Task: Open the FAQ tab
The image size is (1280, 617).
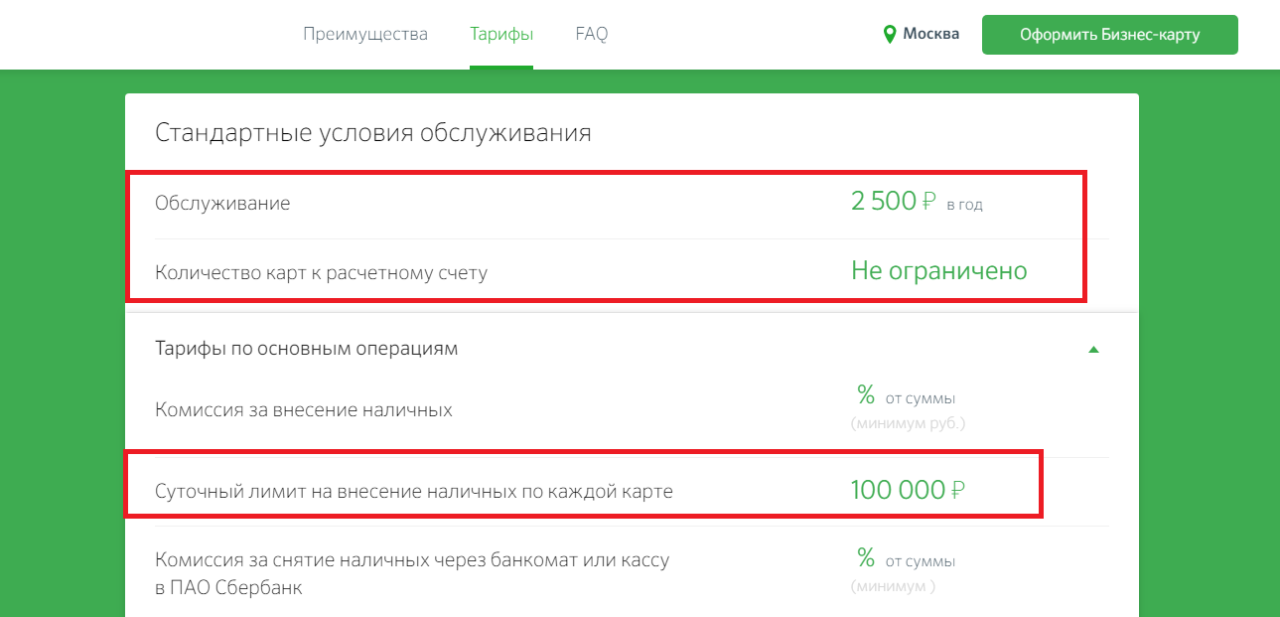Action: pyautogui.click(x=591, y=34)
